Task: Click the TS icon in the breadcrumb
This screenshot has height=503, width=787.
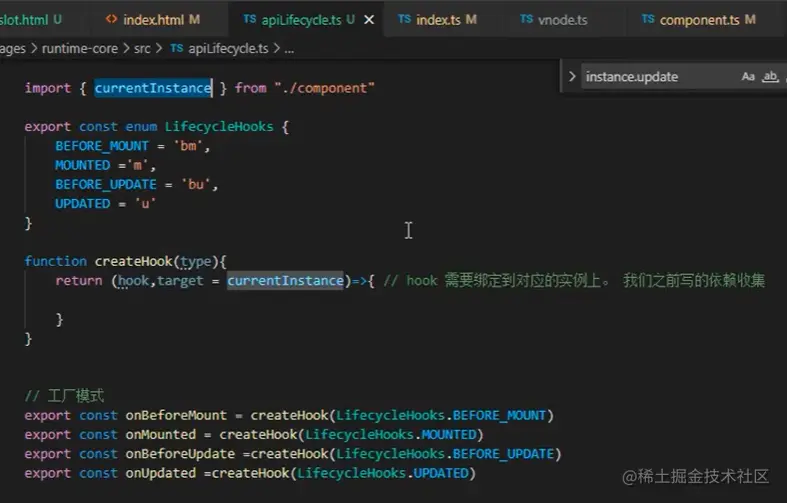Action: (x=176, y=48)
